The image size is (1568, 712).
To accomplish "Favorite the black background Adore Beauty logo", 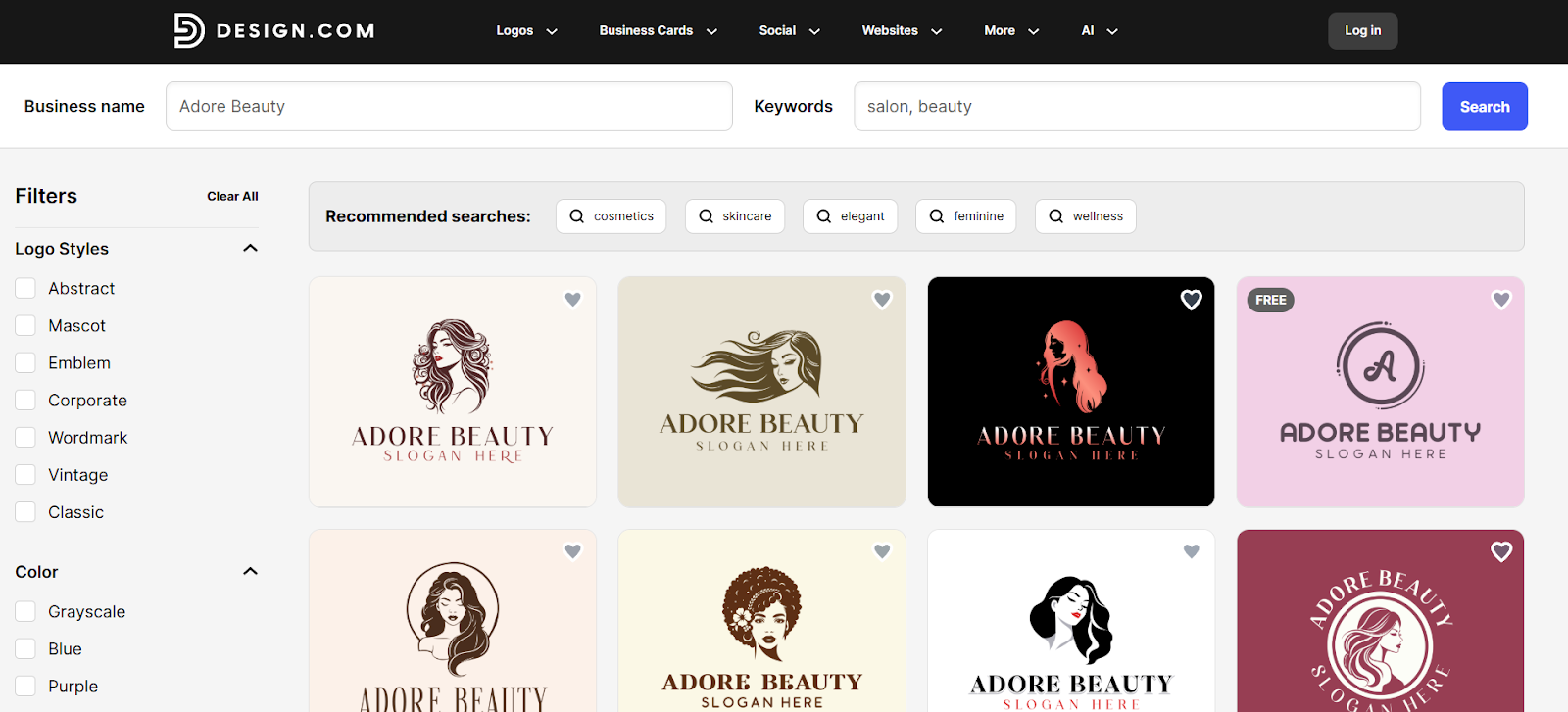I will (x=1191, y=300).
